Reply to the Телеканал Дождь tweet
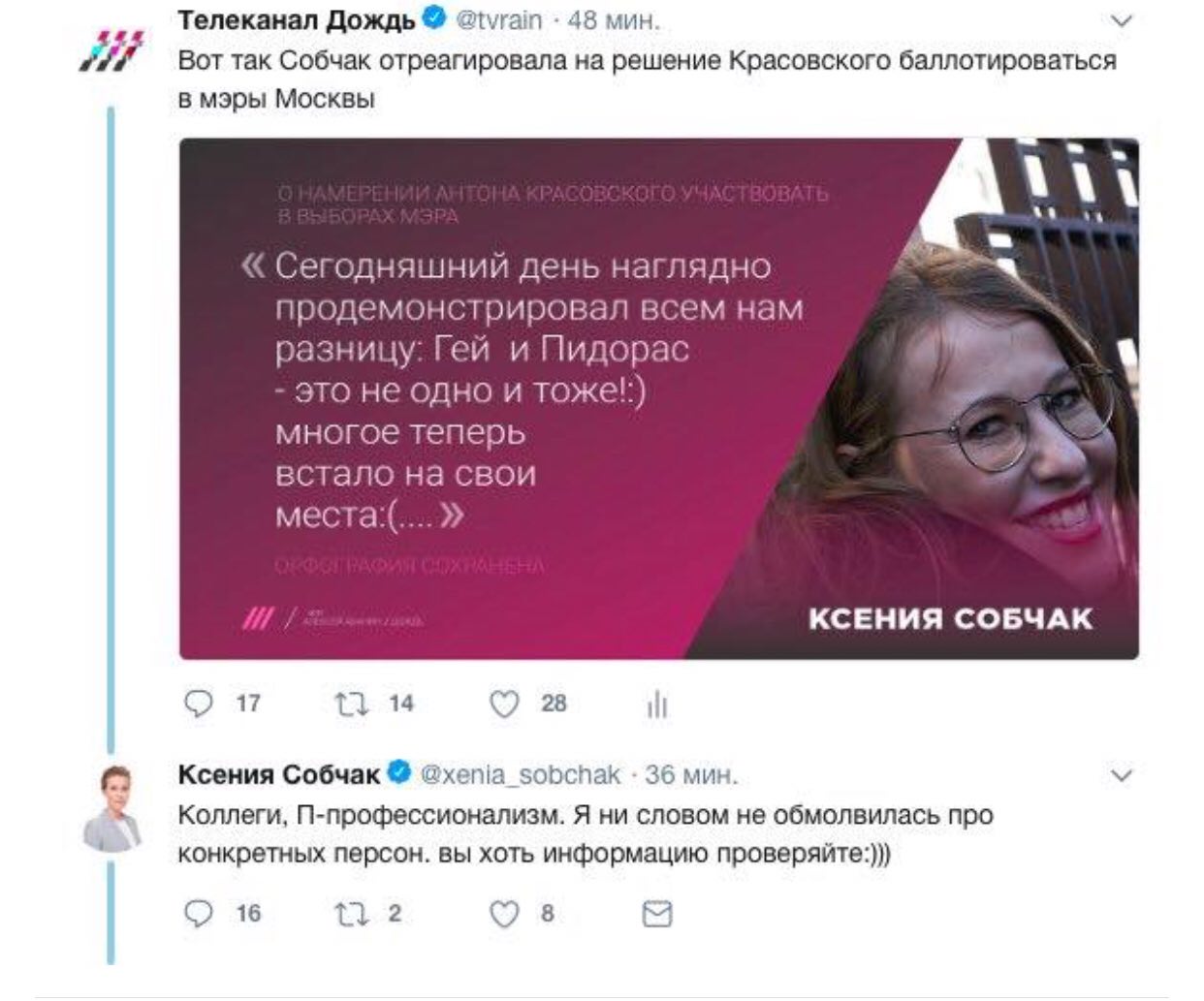 [x=198, y=703]
